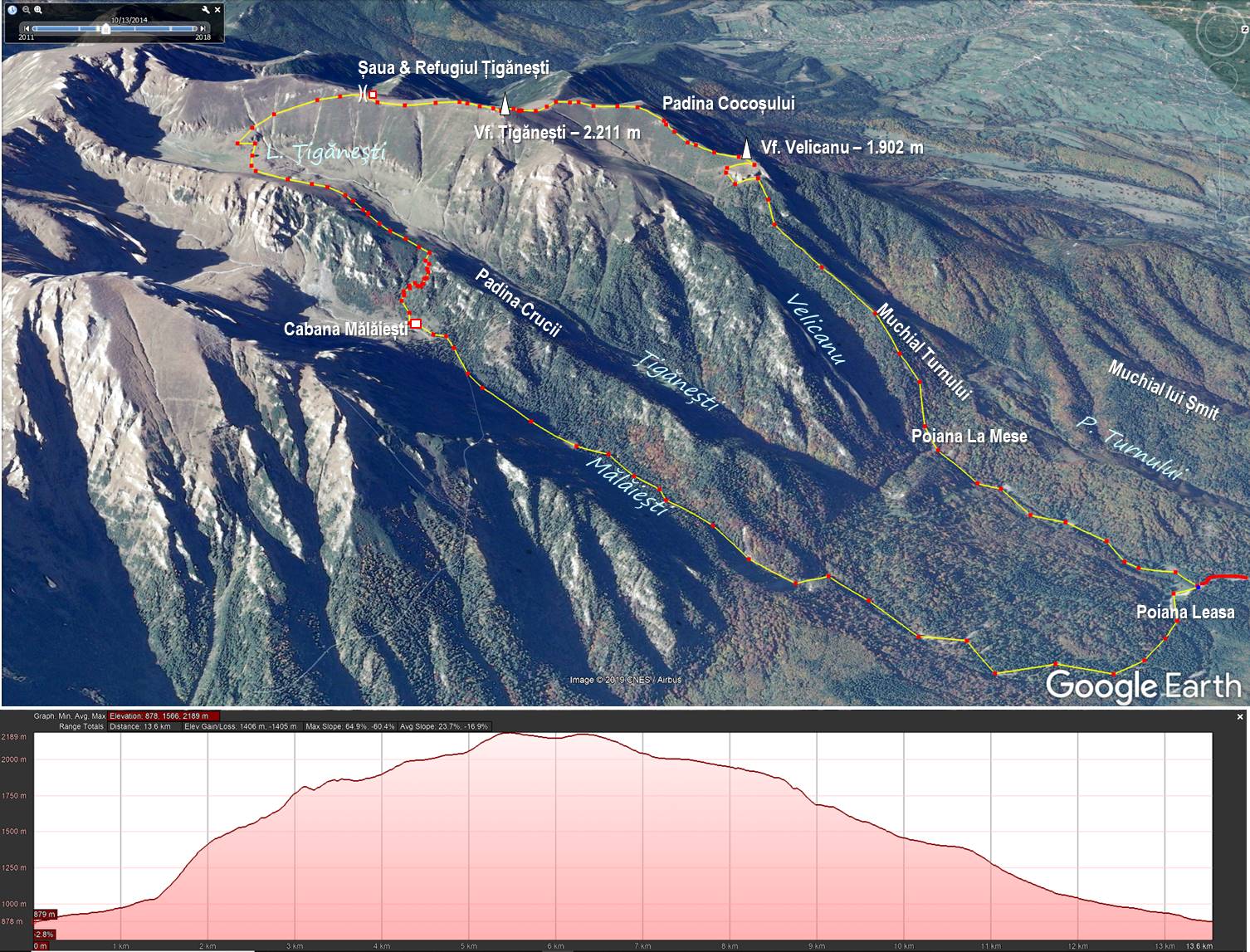
Task: Click the Vf. Țigănești peak marker
Action: click(504, 105)
